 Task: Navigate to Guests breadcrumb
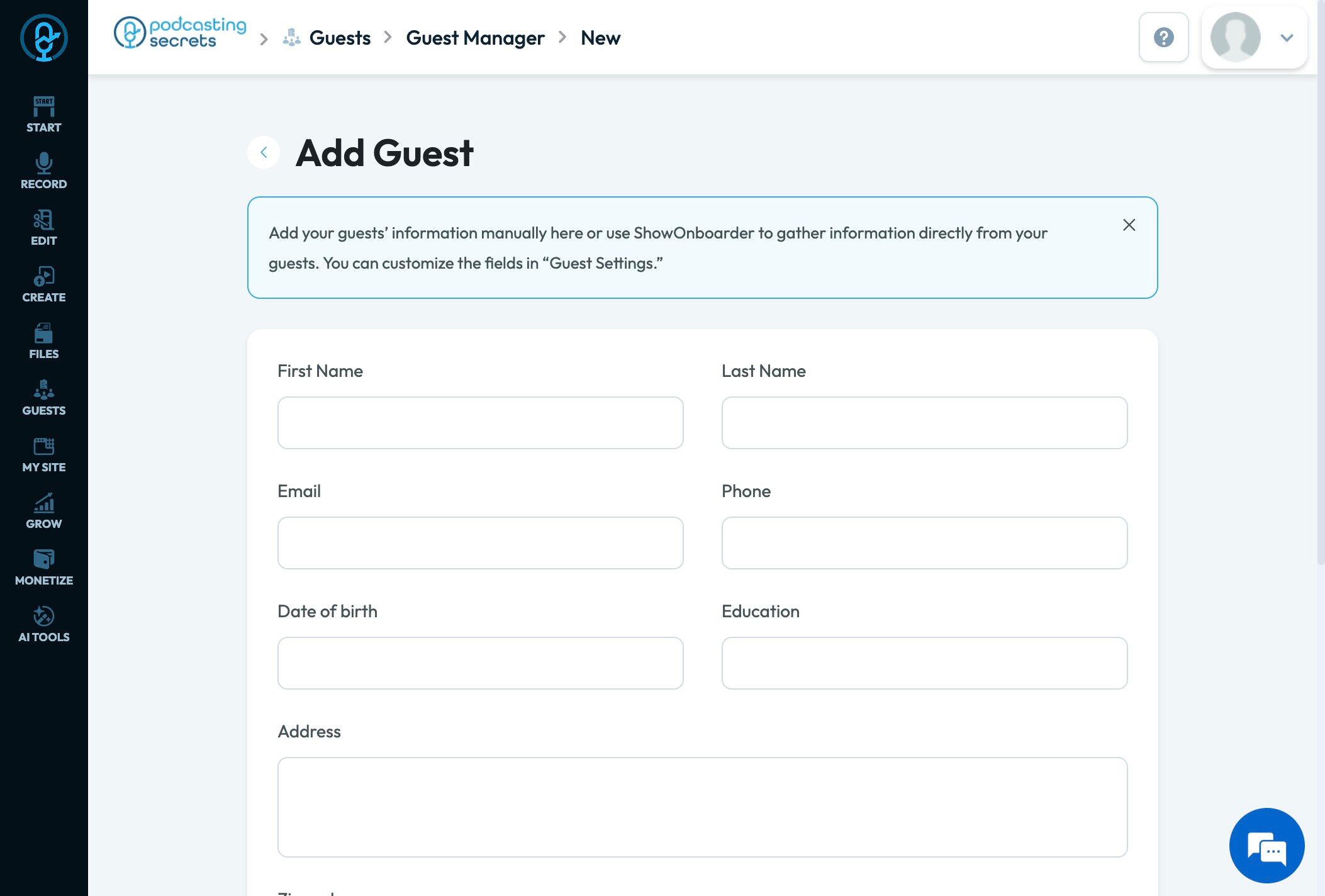339,38
